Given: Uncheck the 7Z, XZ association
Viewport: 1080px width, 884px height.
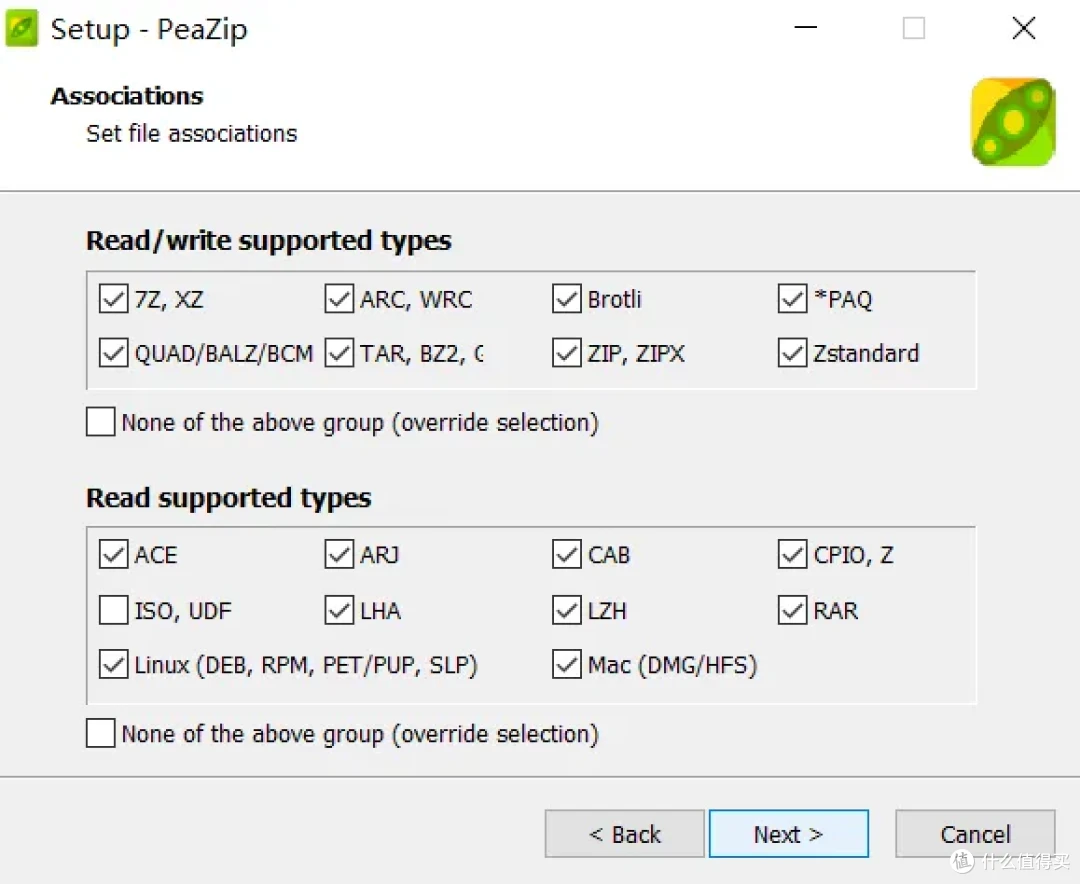Looking at the screenshot, I should pyautogui.click(x=114, y=299).
